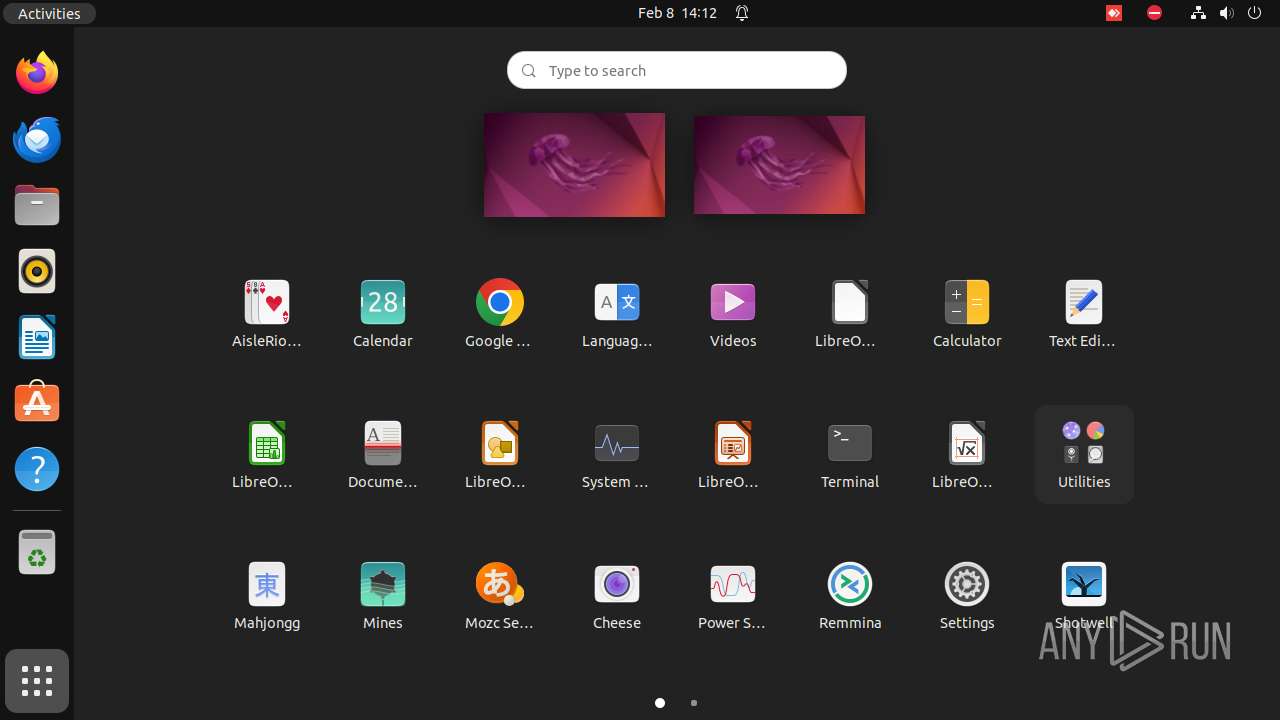This screenshot has width=1280, height=720.
Task: Go to the second app grid page dot
Action: point(694,703)
